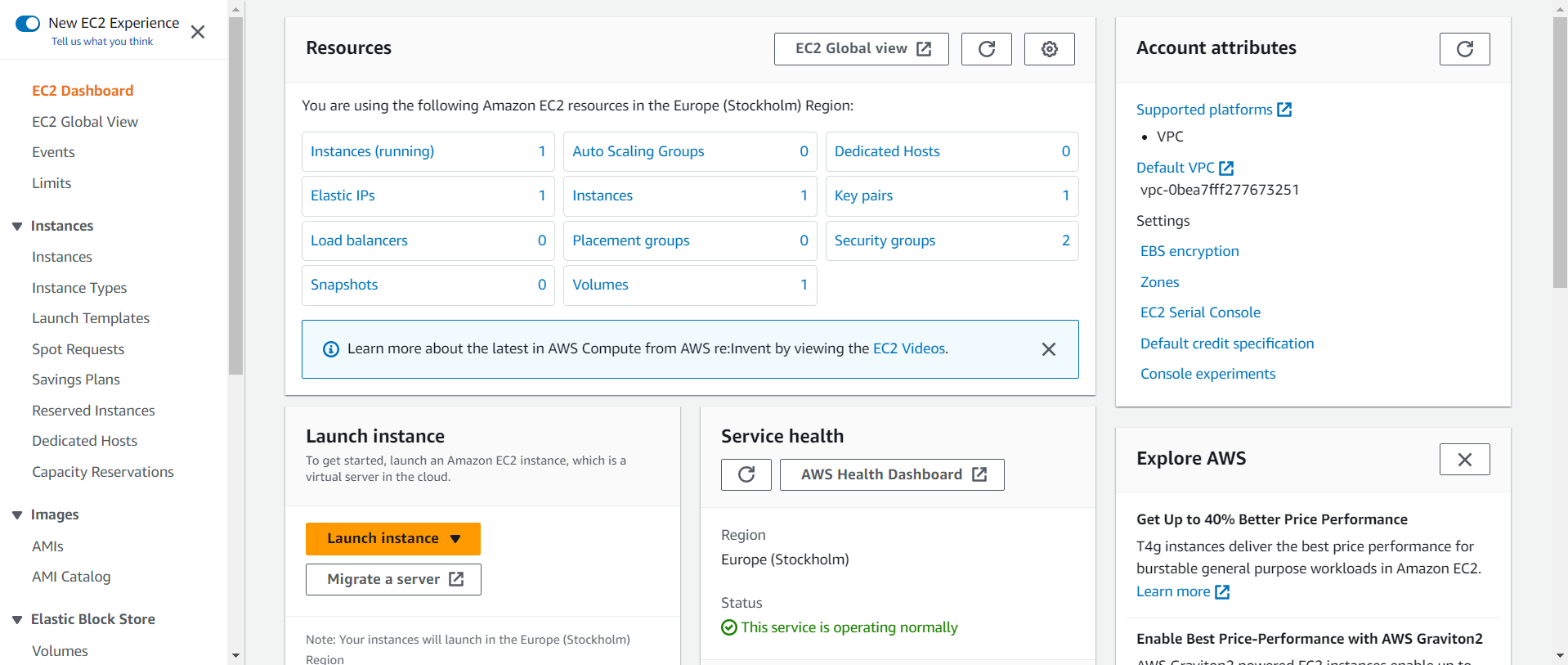Viewport: 1568px width, 665px height.
Task: Click Migrate a server button
Action: pos(393,579)
